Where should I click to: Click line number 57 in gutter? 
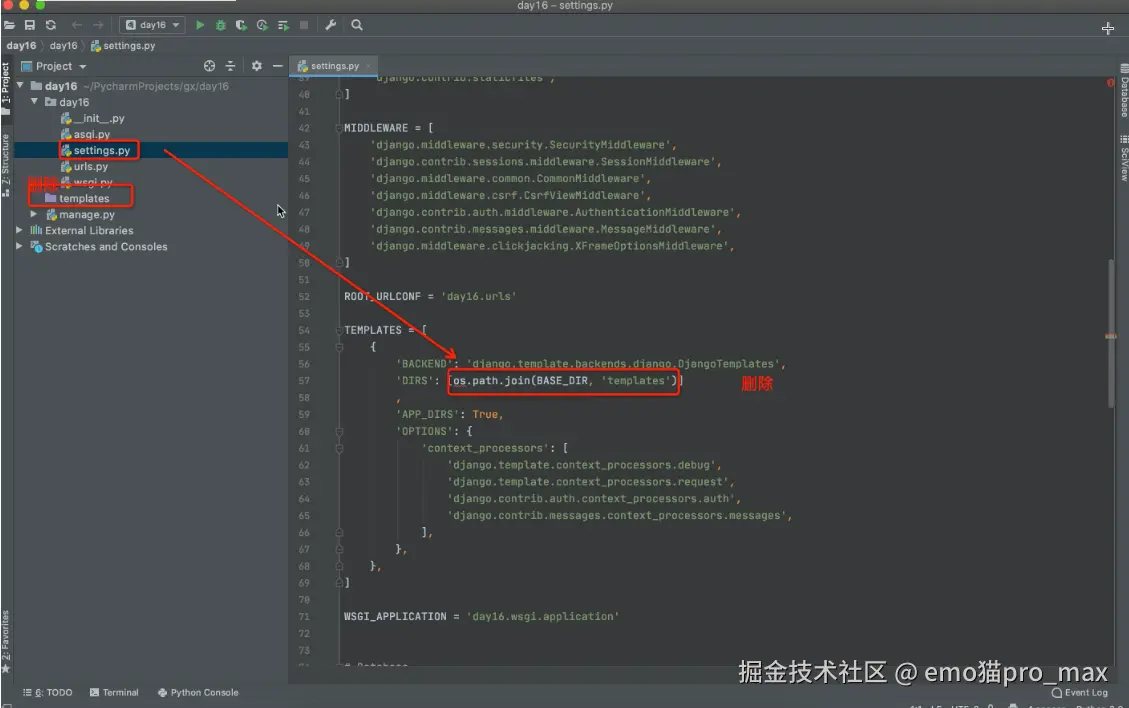pyautogui.click(x=304, y=381)
